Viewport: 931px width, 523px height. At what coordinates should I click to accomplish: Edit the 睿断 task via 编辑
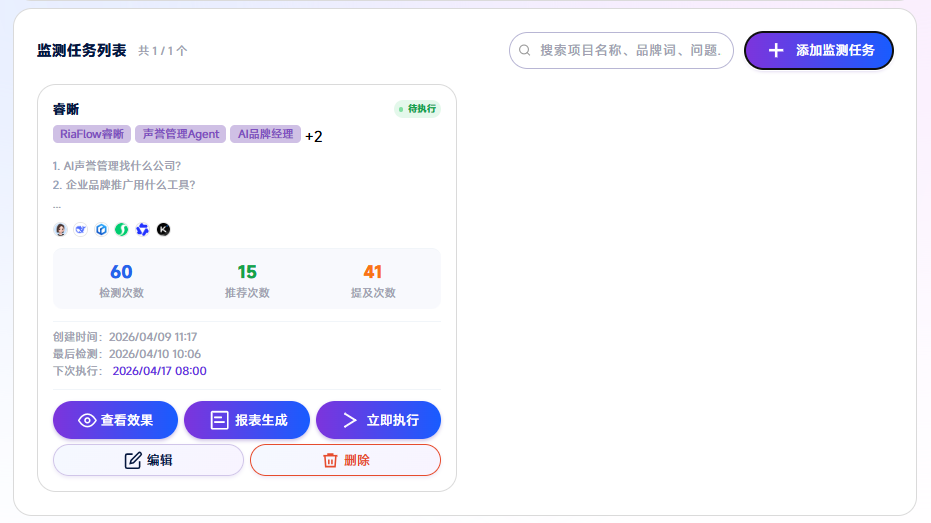click(148, 460)
